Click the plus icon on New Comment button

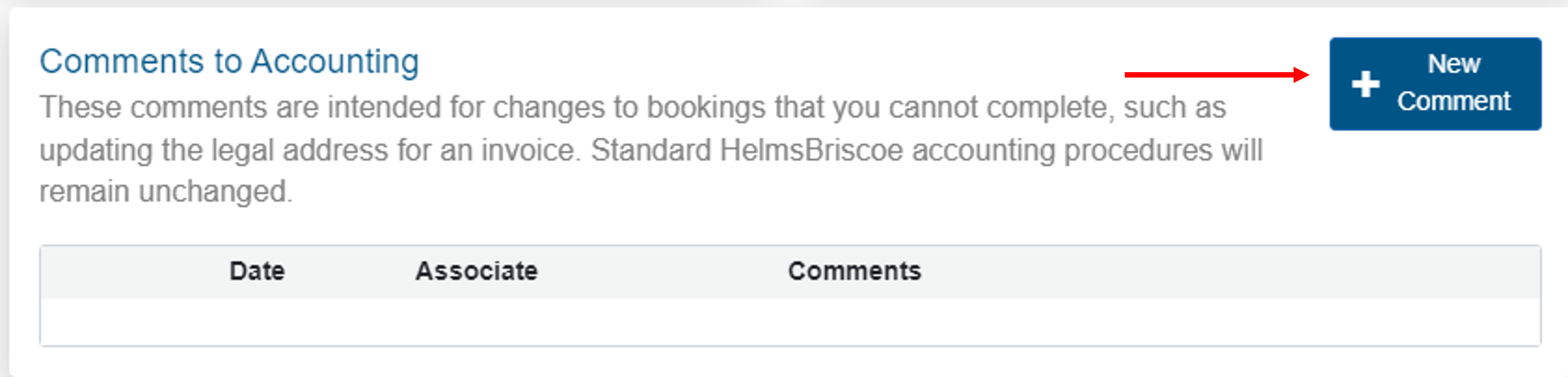[x=1367, y=84]
